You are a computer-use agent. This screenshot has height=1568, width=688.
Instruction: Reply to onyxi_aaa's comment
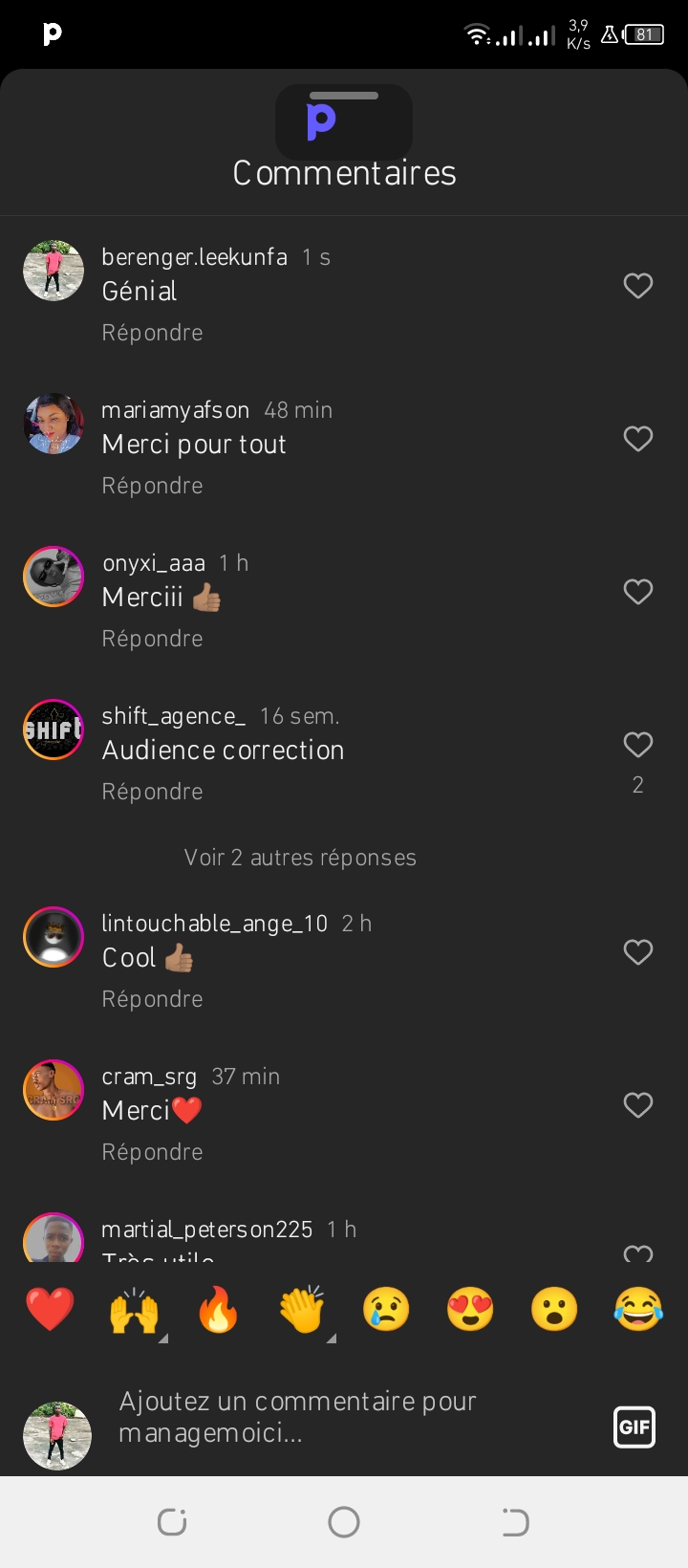pyautogui.click(x=153, y=639)
